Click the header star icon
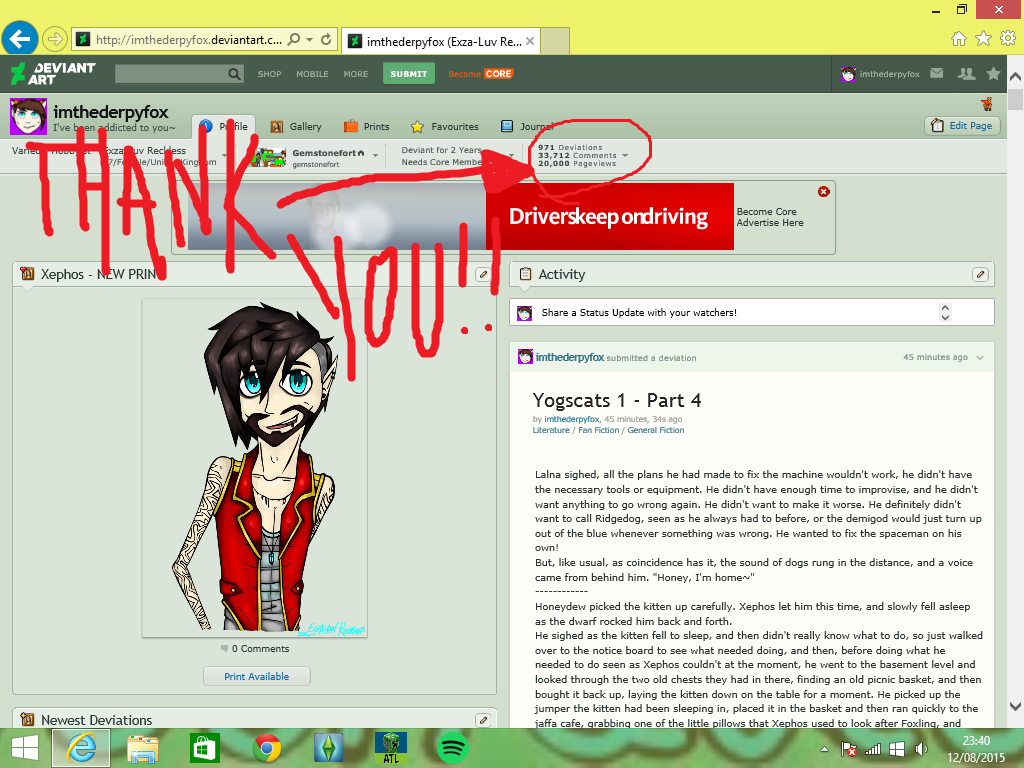 point(993,74)
